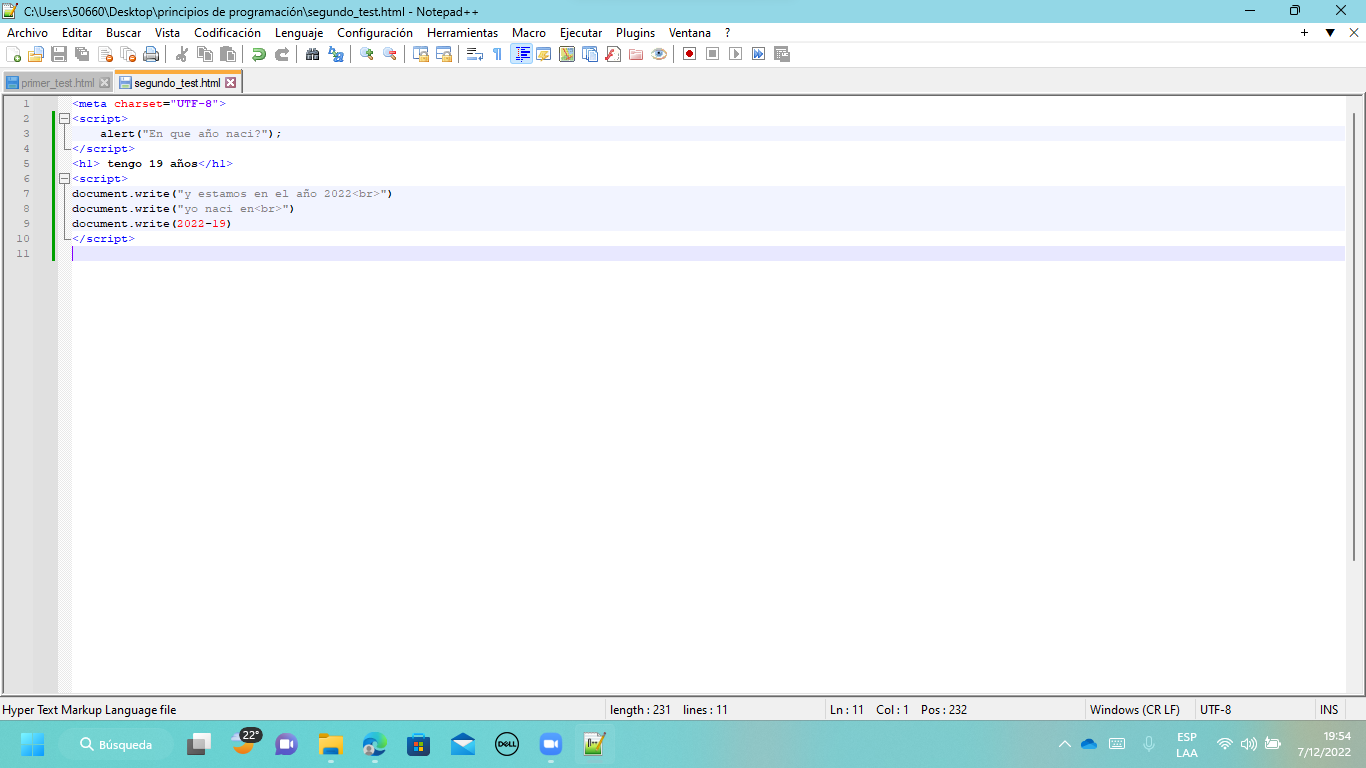Toggle synchronized horizontal scrolling

[444, 54]
